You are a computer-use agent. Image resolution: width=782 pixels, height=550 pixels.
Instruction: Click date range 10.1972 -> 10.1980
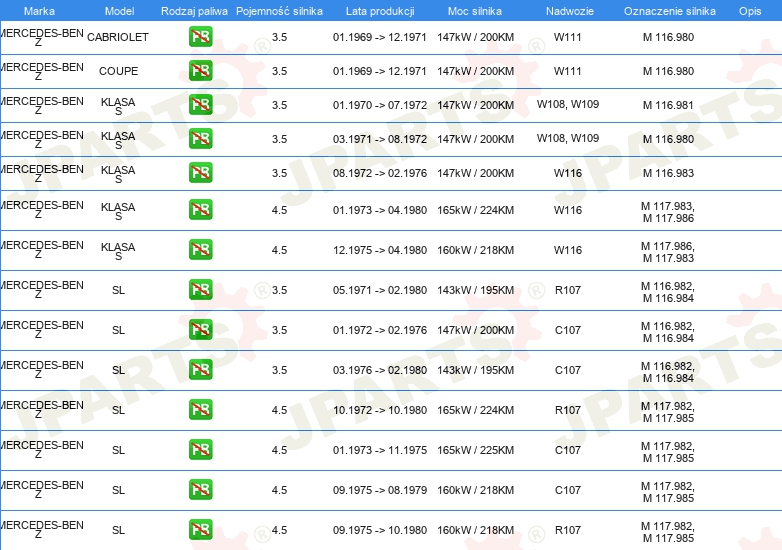(x=380, y=410)
